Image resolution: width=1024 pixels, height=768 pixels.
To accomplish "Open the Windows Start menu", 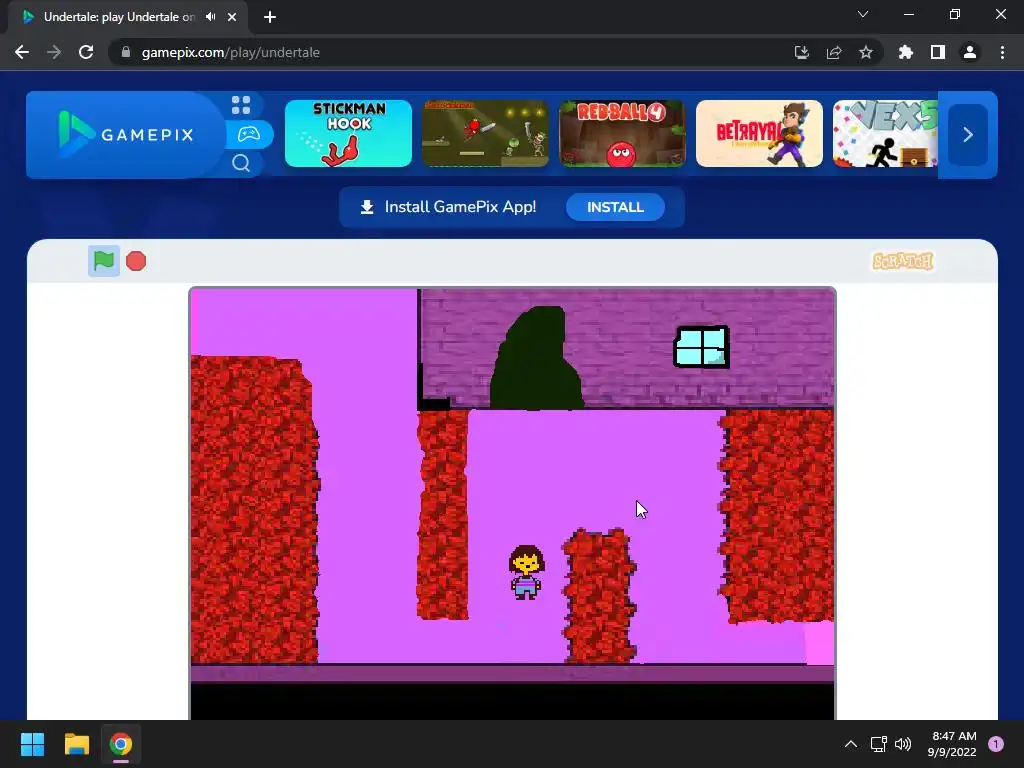I will [x=32, y=744].
